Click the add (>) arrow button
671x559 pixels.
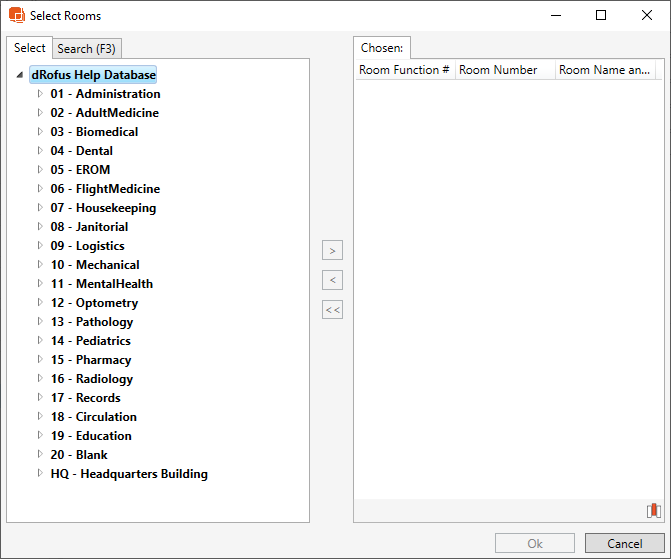(x=333, y=250)
